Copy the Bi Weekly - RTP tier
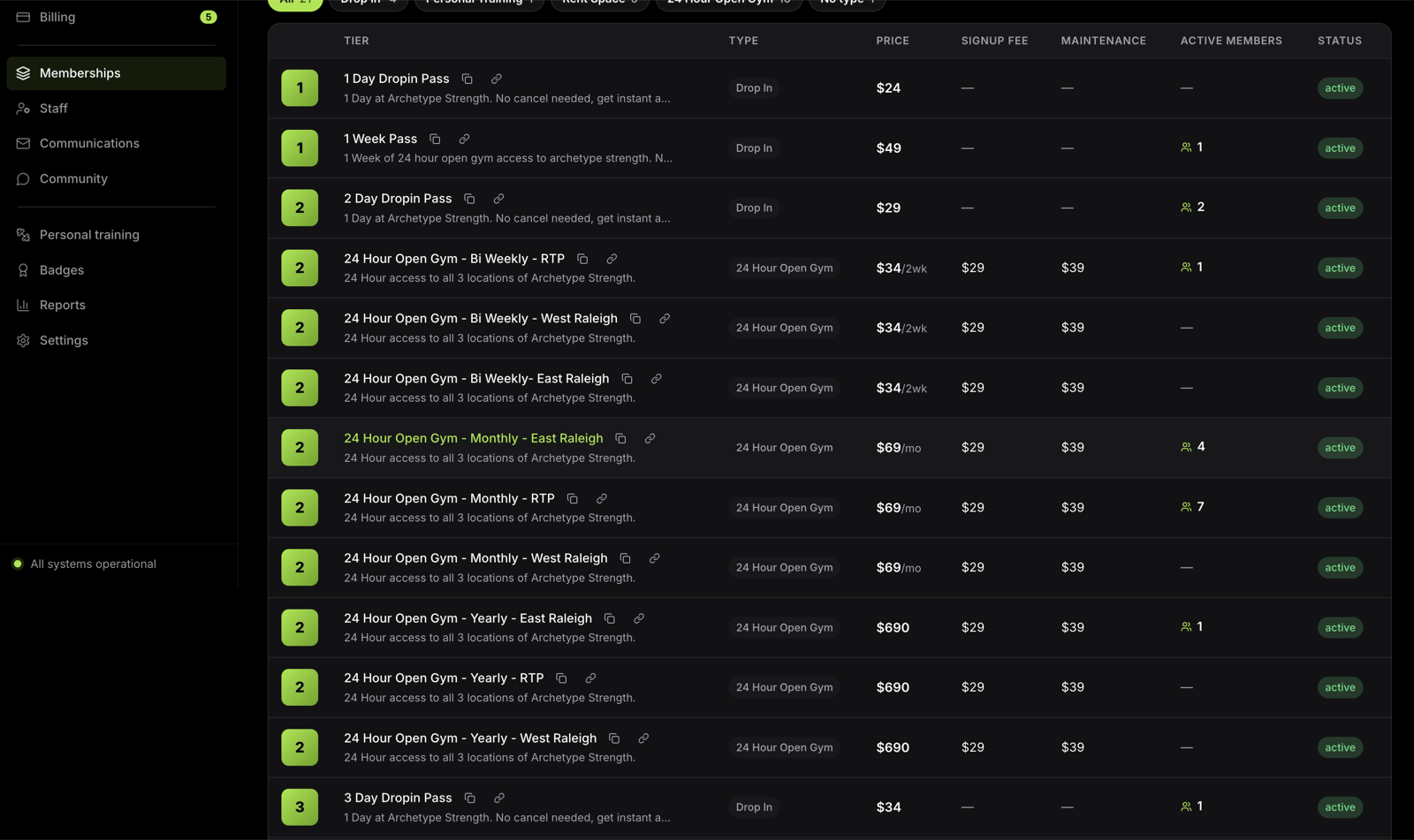The width and height of the screenshot is (1414, 840). click(x=582, y=259)
